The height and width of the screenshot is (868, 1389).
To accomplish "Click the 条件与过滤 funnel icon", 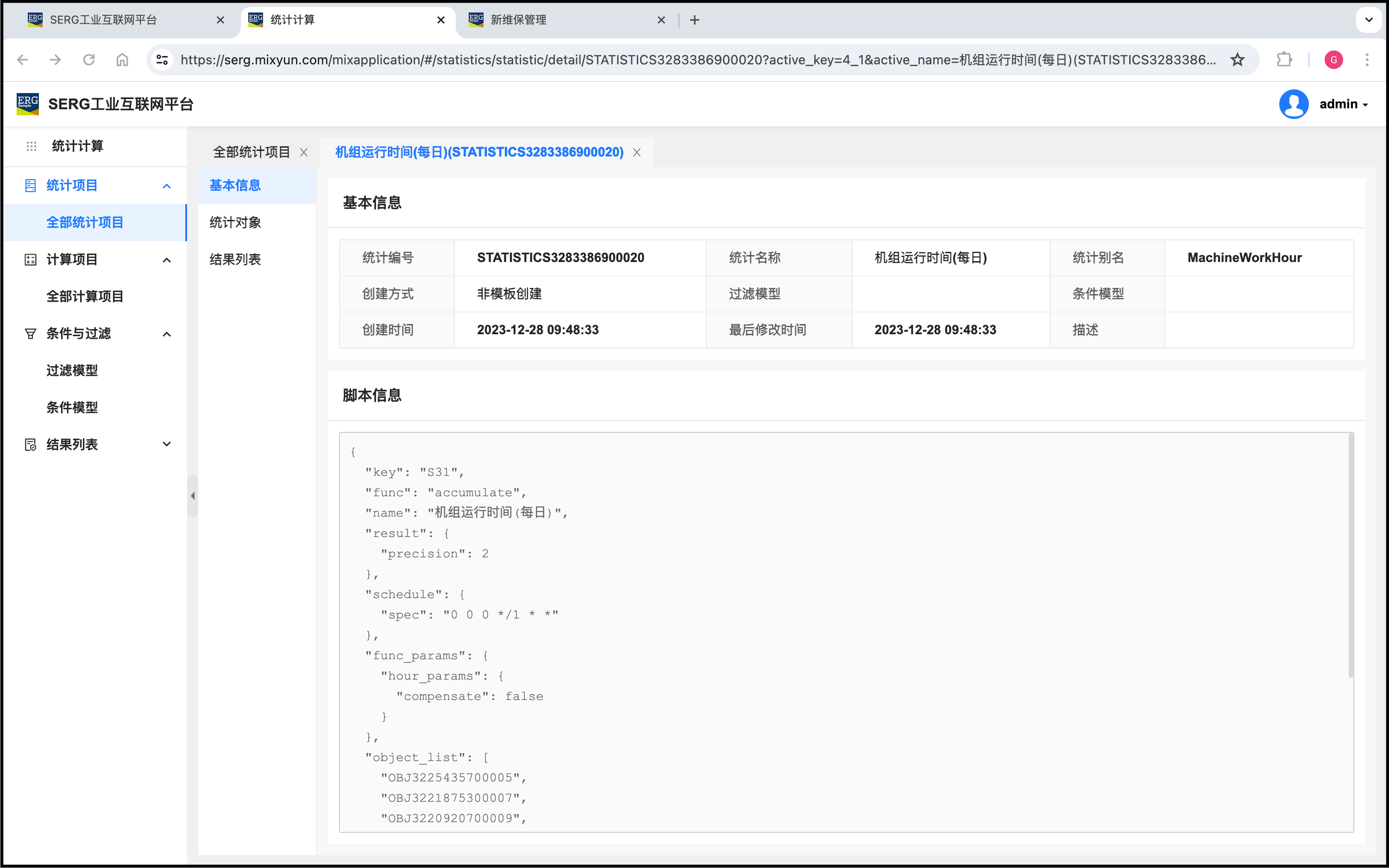I will pyautogui.click(x=31, y=333).
